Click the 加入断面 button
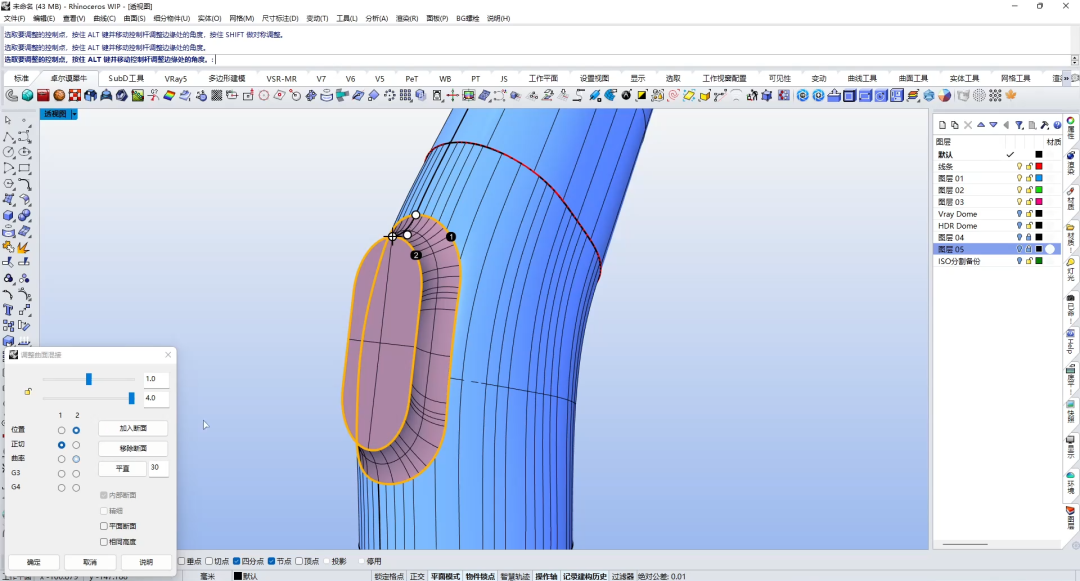Screen dimensions: 1080x581 coord(133,428)
